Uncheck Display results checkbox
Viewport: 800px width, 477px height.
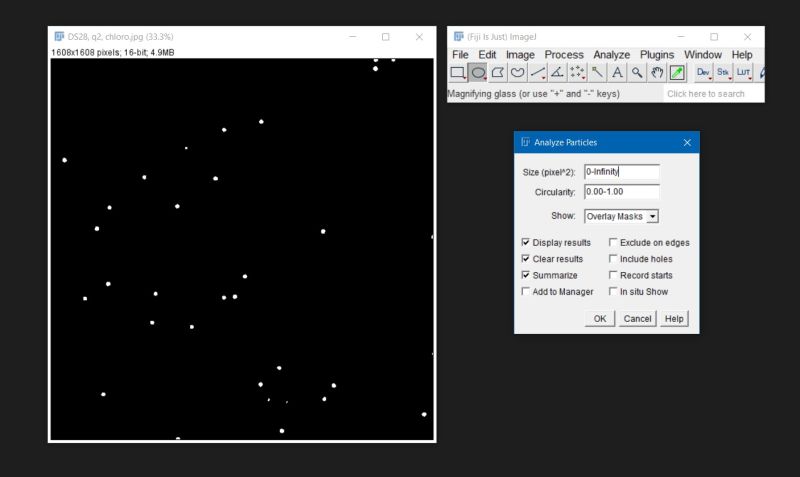tap(526, 242)
